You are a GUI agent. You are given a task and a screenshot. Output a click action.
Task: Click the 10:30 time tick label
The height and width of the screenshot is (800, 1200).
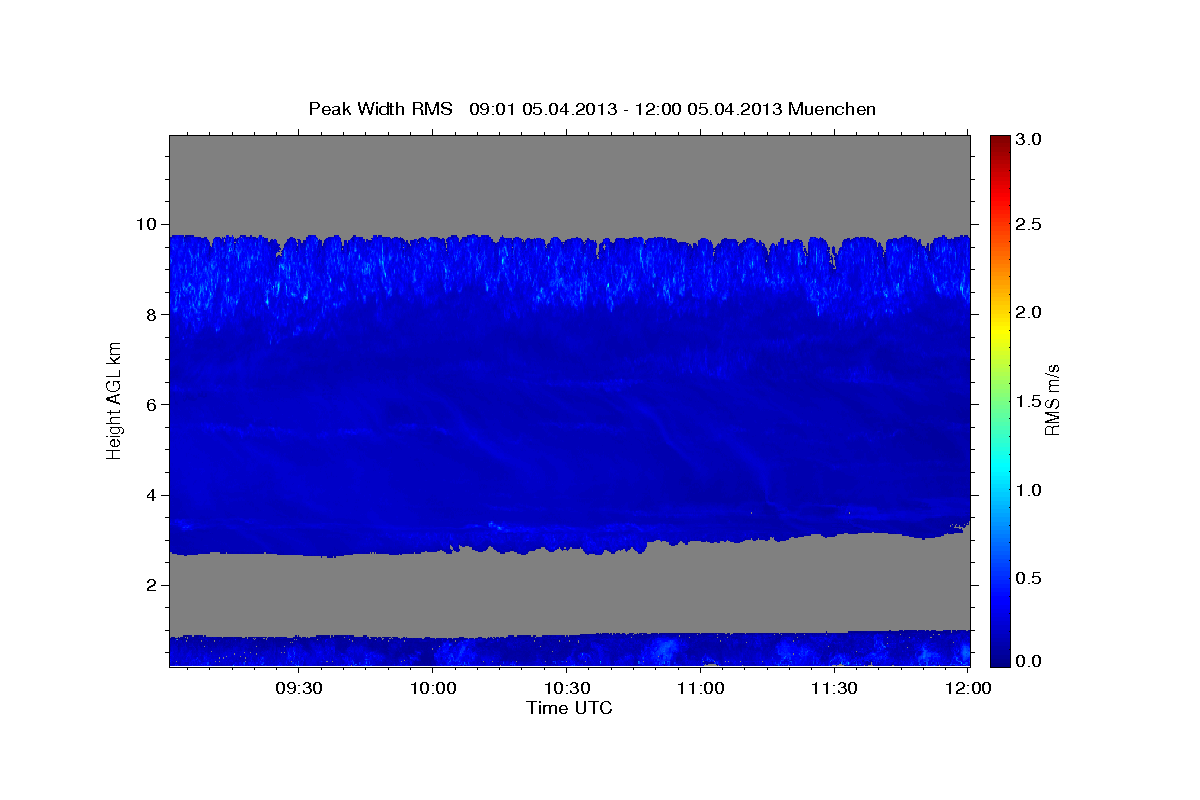click(x=567, y=689)
